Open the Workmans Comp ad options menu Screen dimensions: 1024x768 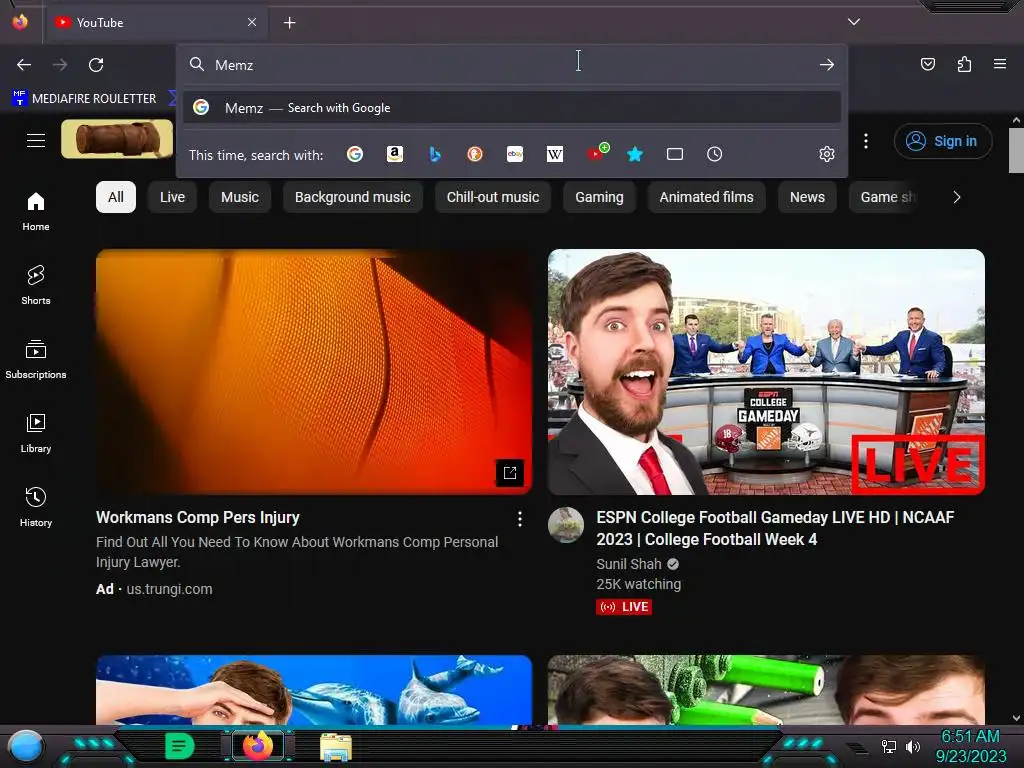pyautogui.click(x=520, y=519)
